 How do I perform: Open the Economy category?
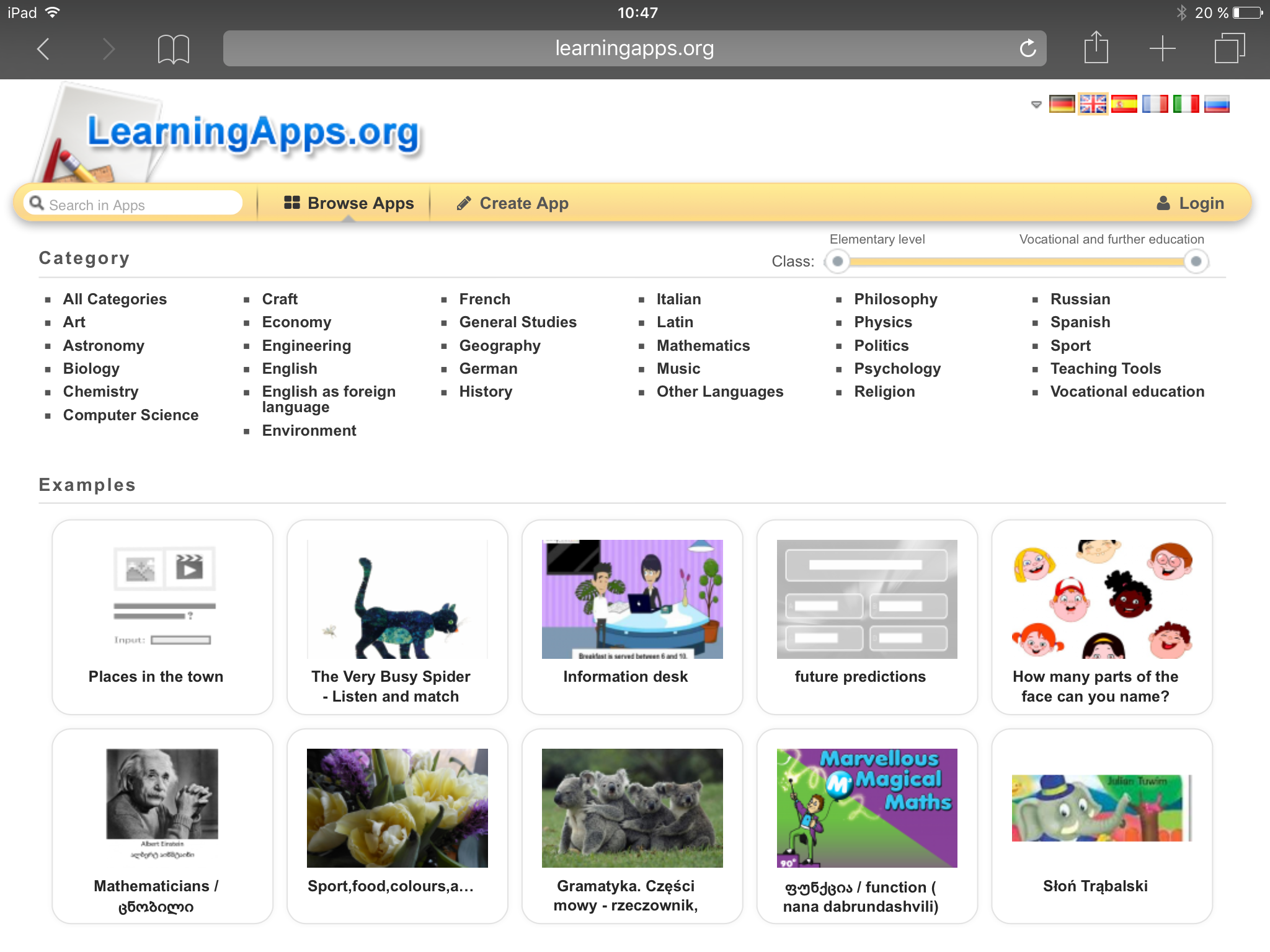pyautogui.click(x=296, y=322)
